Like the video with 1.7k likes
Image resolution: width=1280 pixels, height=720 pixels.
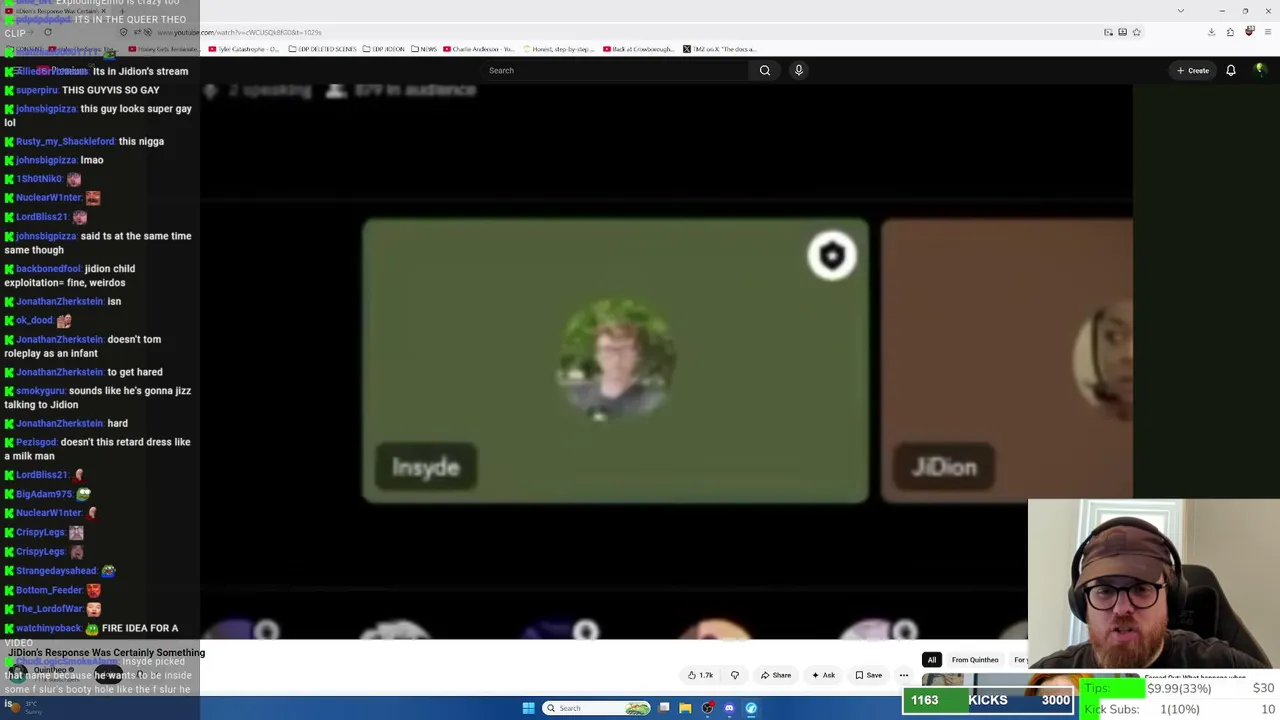pyautogui.click(x=700, y=675)
